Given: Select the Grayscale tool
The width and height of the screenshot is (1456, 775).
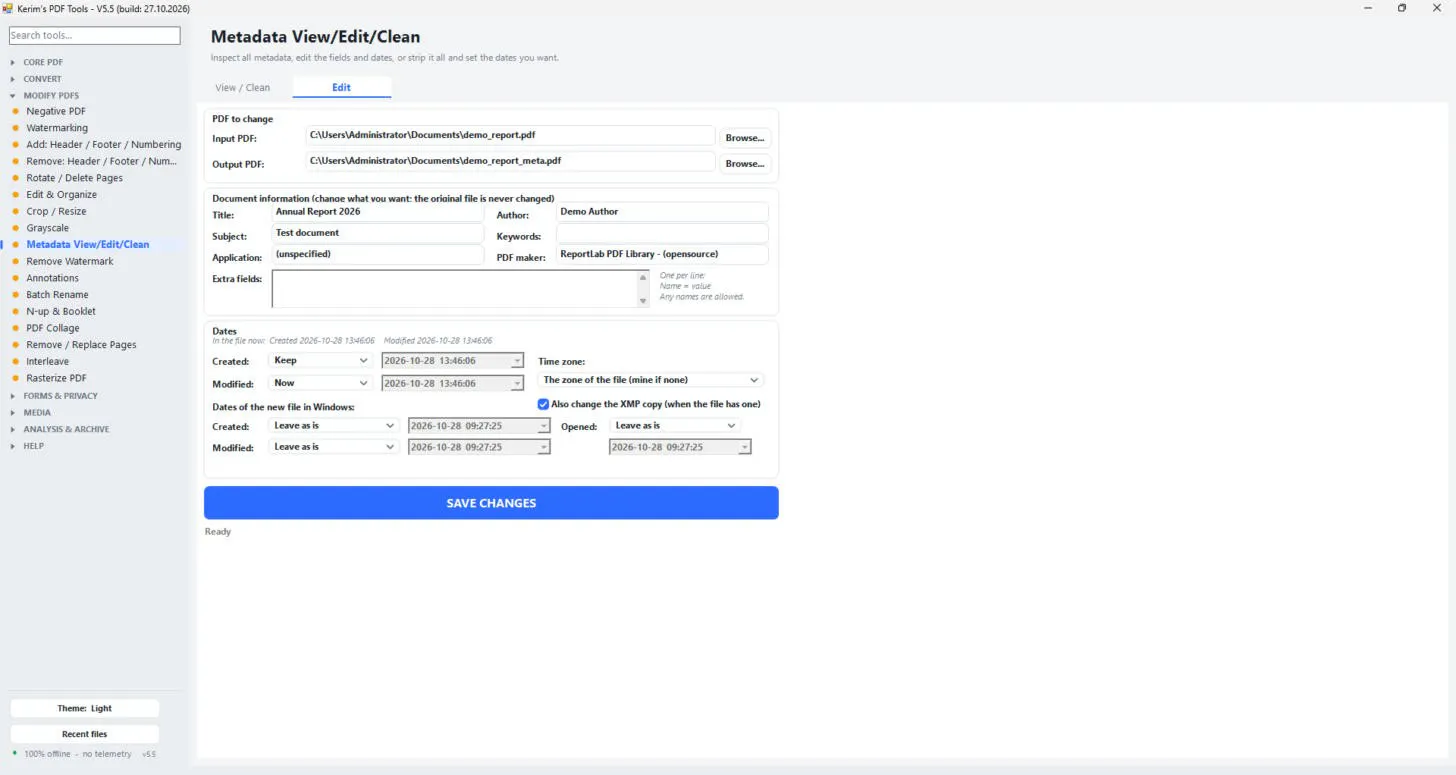Looking at the screenshot, I should pos(48,228).
